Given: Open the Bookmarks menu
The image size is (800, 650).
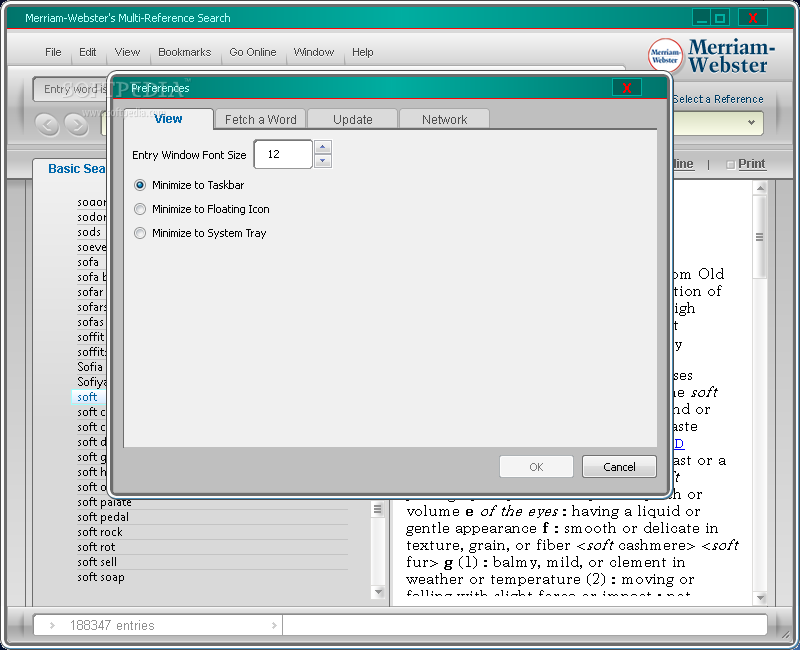Looking at the screenshot, I should click(x=184, y=52).
